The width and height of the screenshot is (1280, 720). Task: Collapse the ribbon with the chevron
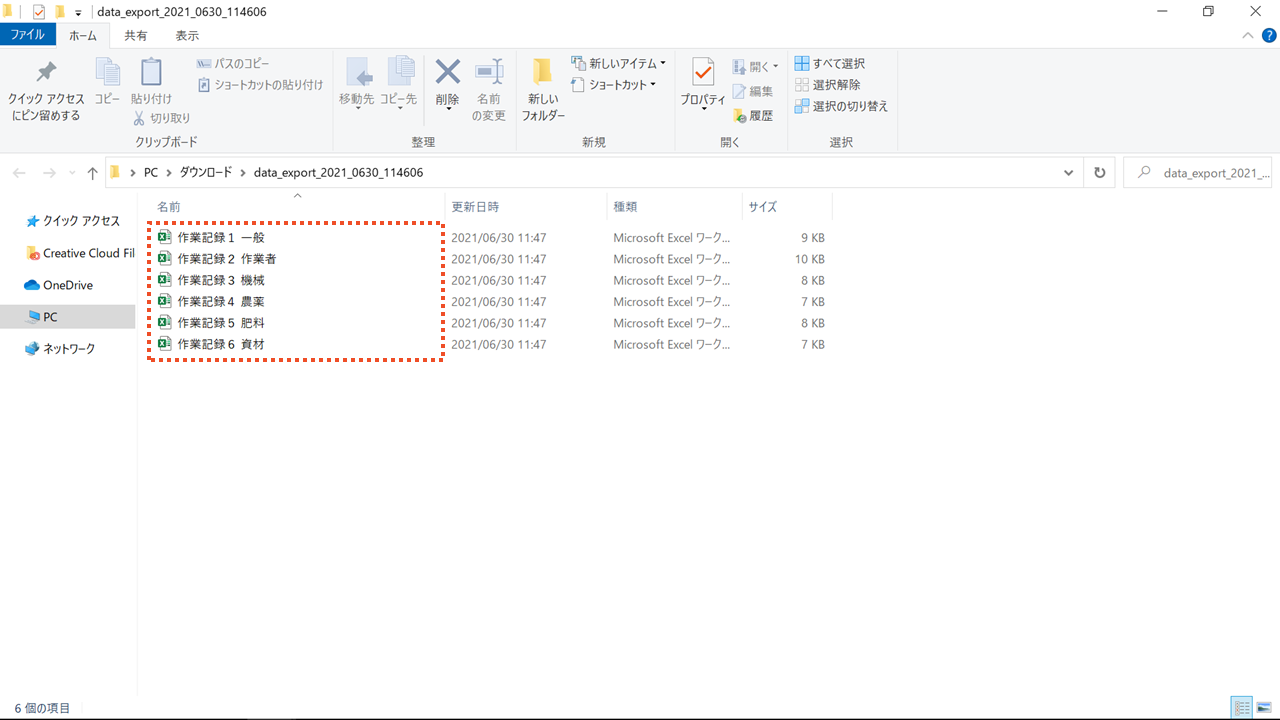1247,35
